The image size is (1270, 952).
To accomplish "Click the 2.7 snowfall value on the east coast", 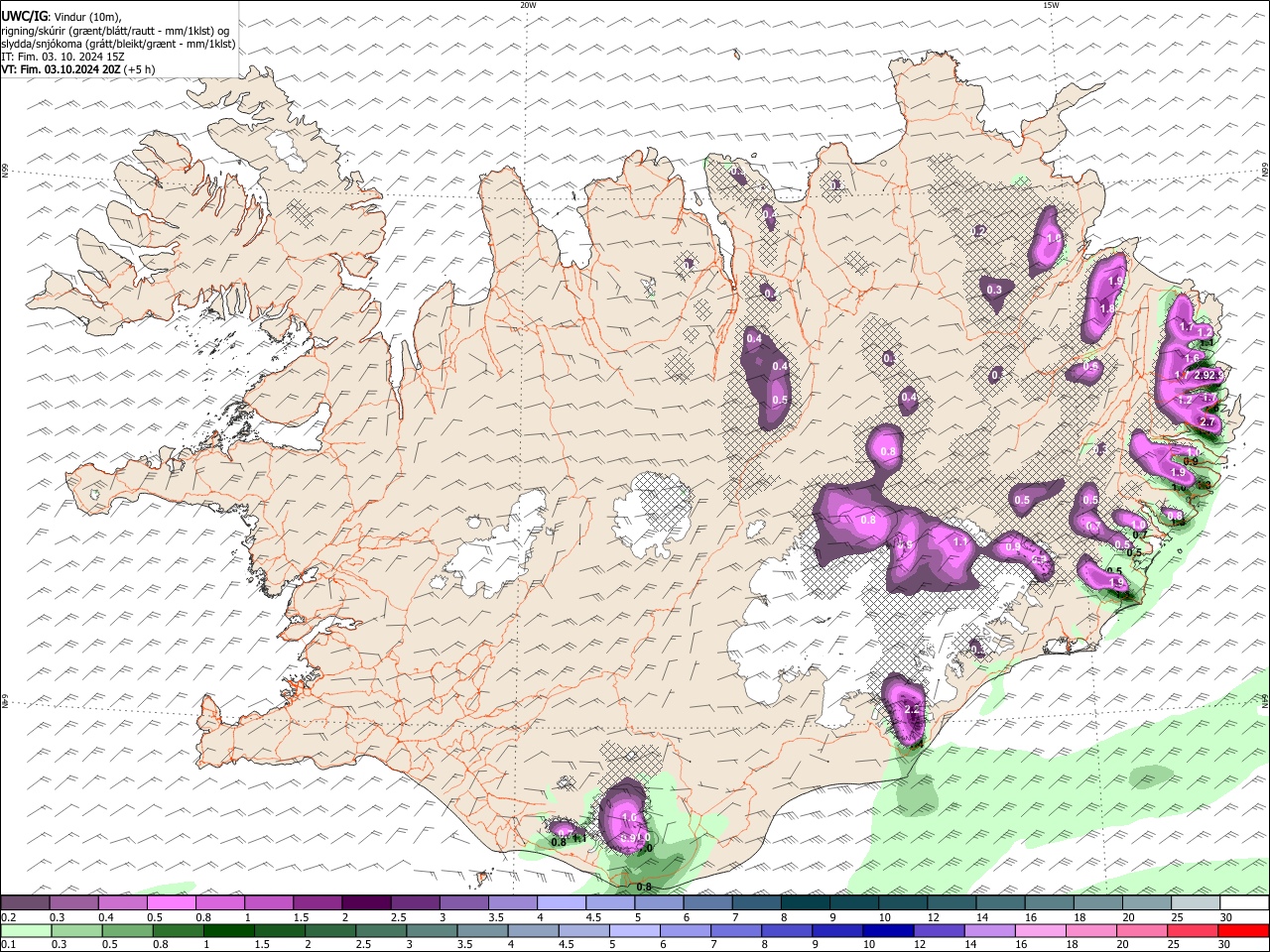I will pos(1207,421).
